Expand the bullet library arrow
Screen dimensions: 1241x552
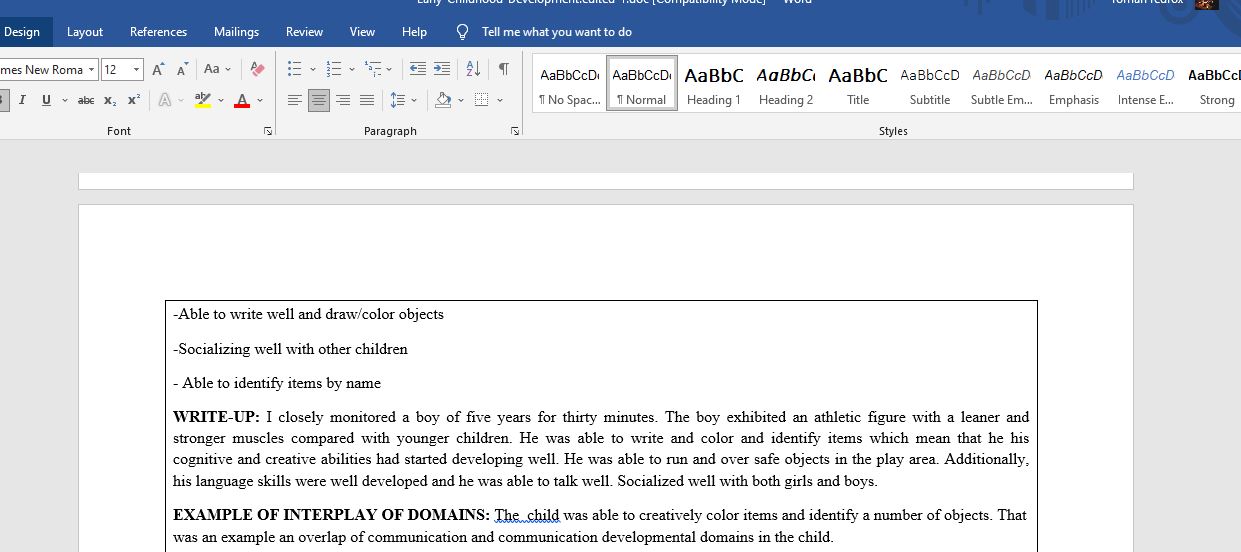[x=312, y=70]
